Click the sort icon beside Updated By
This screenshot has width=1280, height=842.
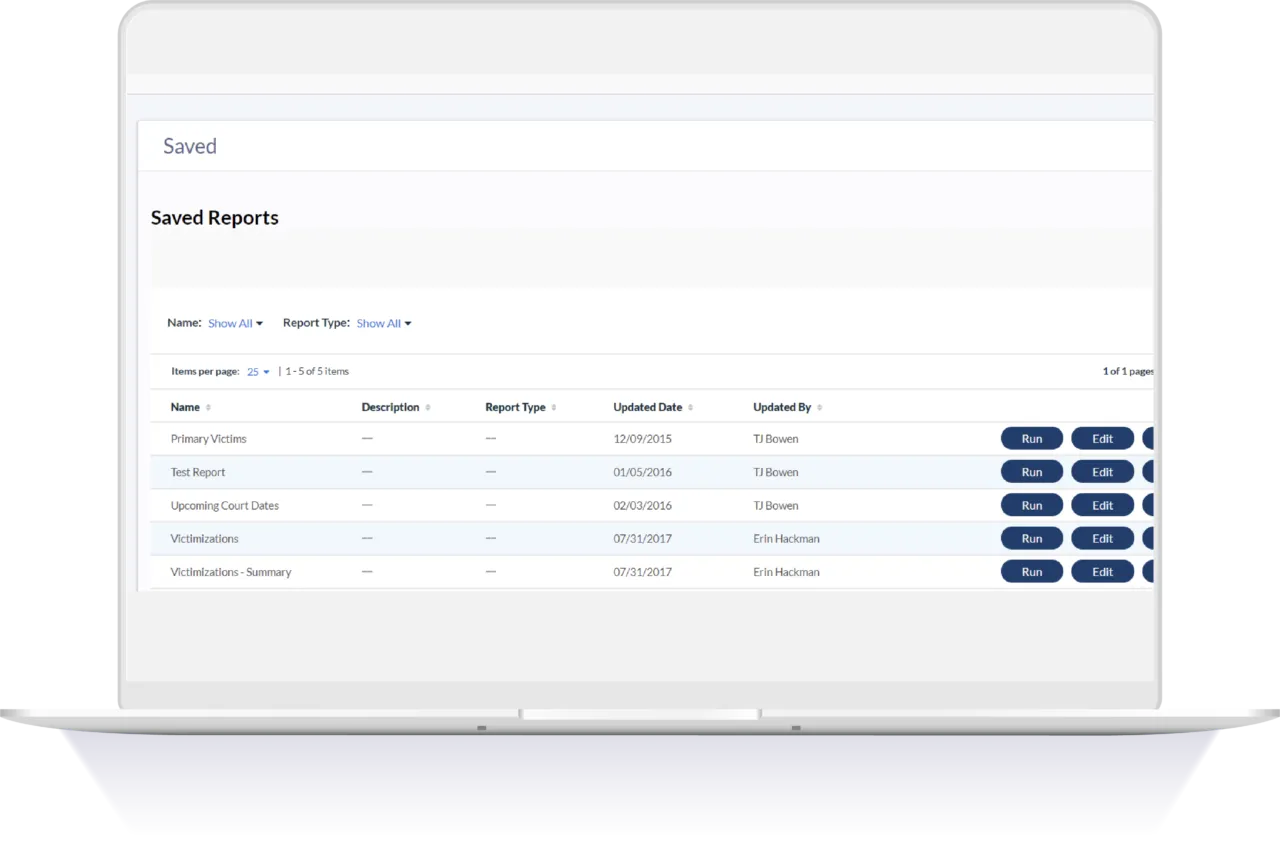coord(820,408)
